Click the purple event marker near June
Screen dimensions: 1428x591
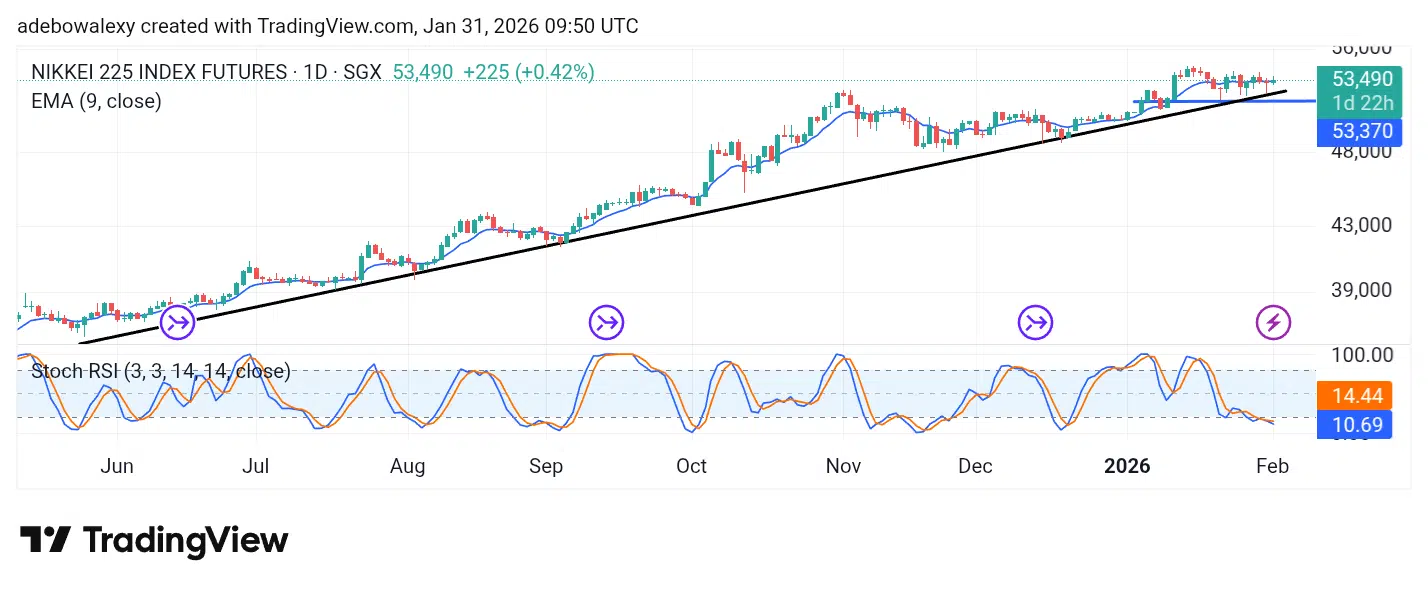[179, 322]
